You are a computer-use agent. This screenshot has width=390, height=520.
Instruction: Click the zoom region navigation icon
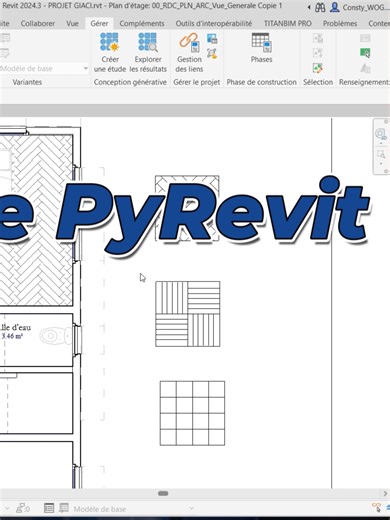[381, 154]
